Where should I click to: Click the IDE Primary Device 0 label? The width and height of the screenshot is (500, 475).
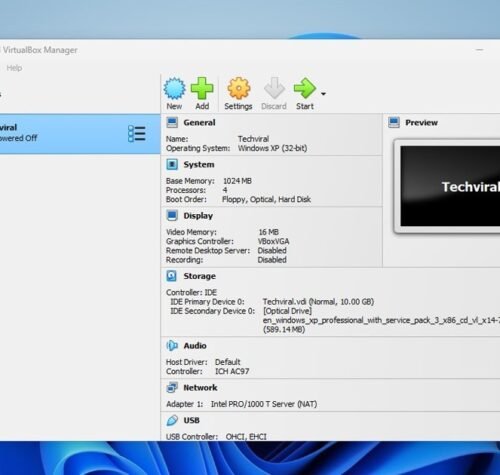point(207,302)
